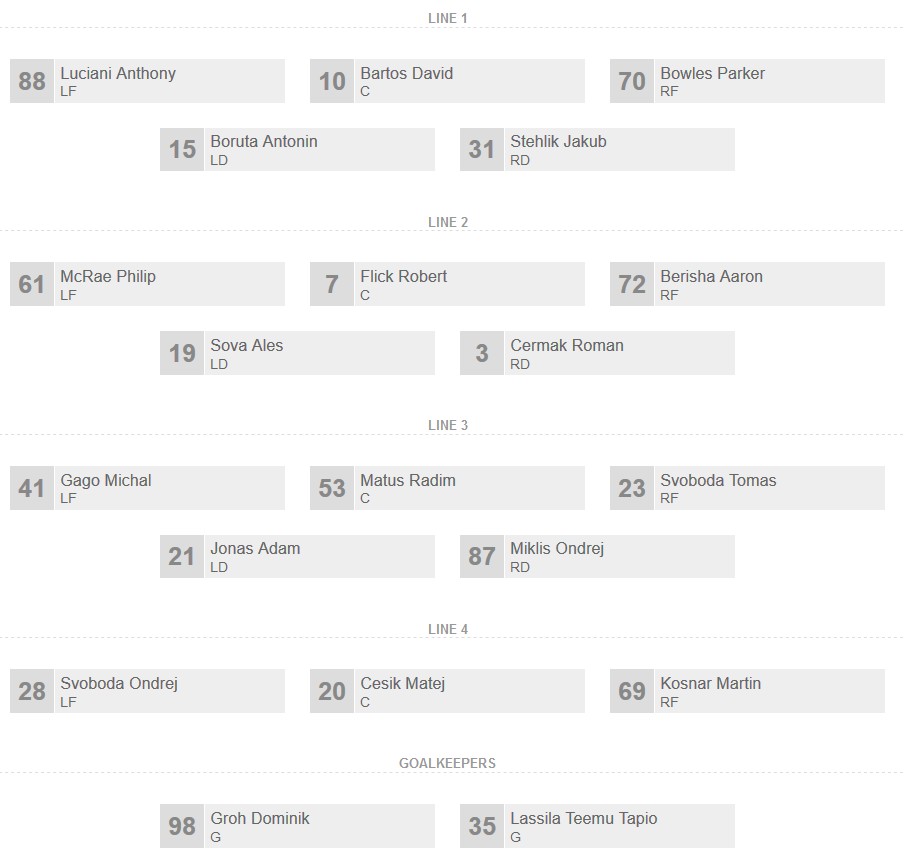Select left forward Gago Michal

[x=106, y=481]
